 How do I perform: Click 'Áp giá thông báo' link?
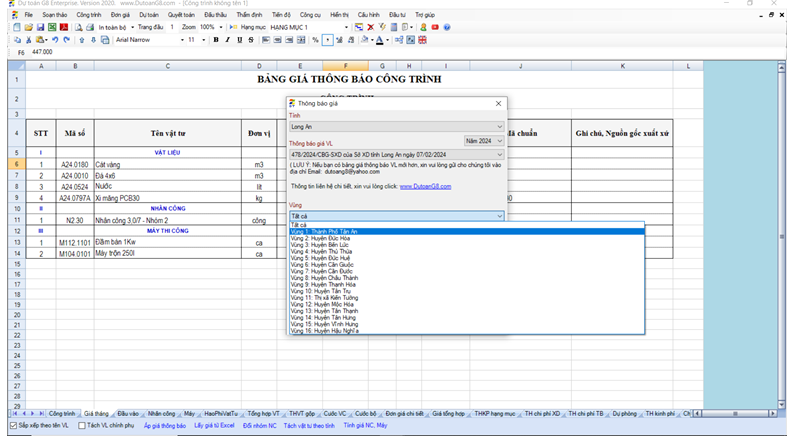tap(165, 426)
